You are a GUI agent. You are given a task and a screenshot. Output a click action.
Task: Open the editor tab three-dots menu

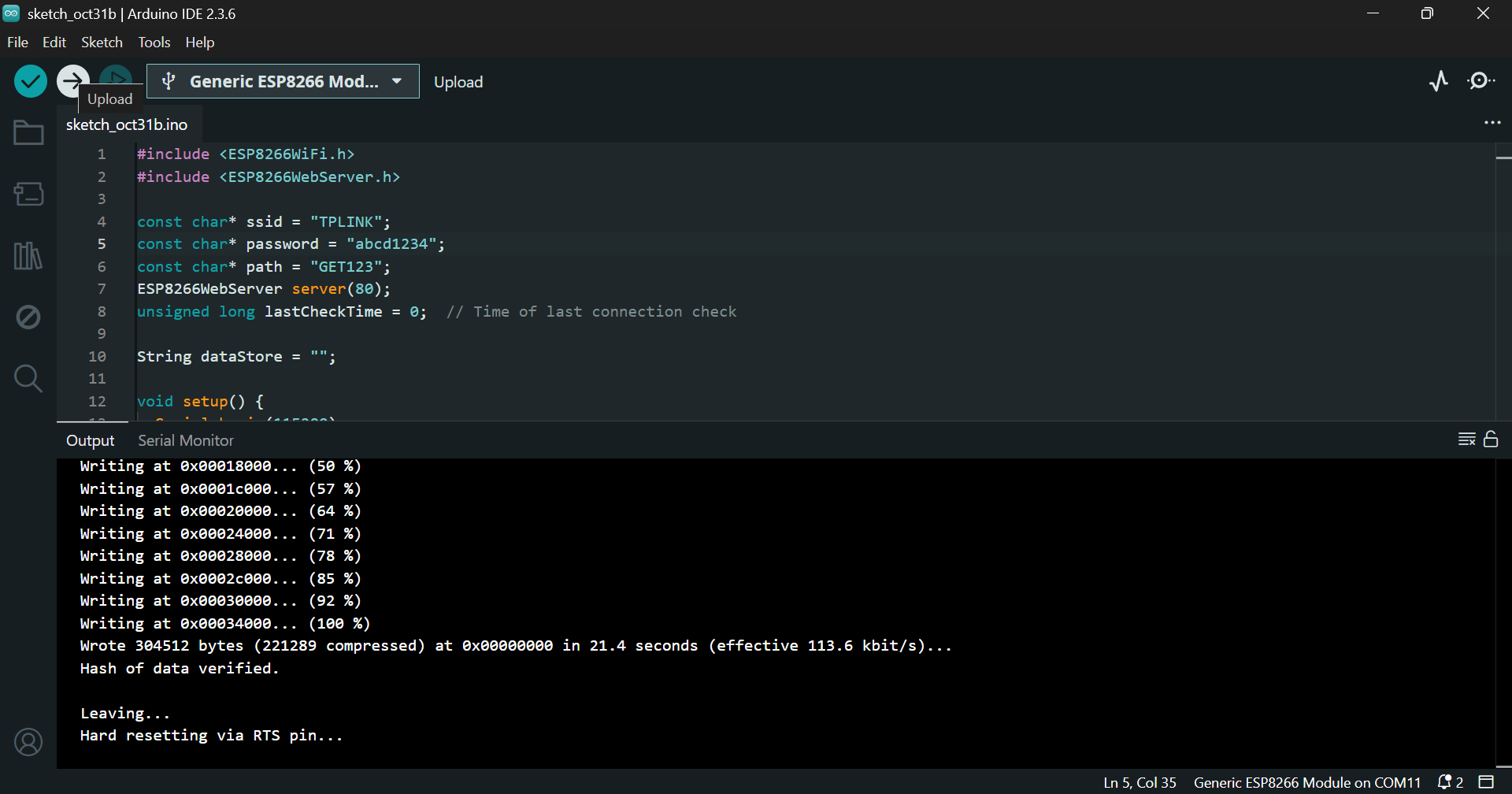[1492, 123]
